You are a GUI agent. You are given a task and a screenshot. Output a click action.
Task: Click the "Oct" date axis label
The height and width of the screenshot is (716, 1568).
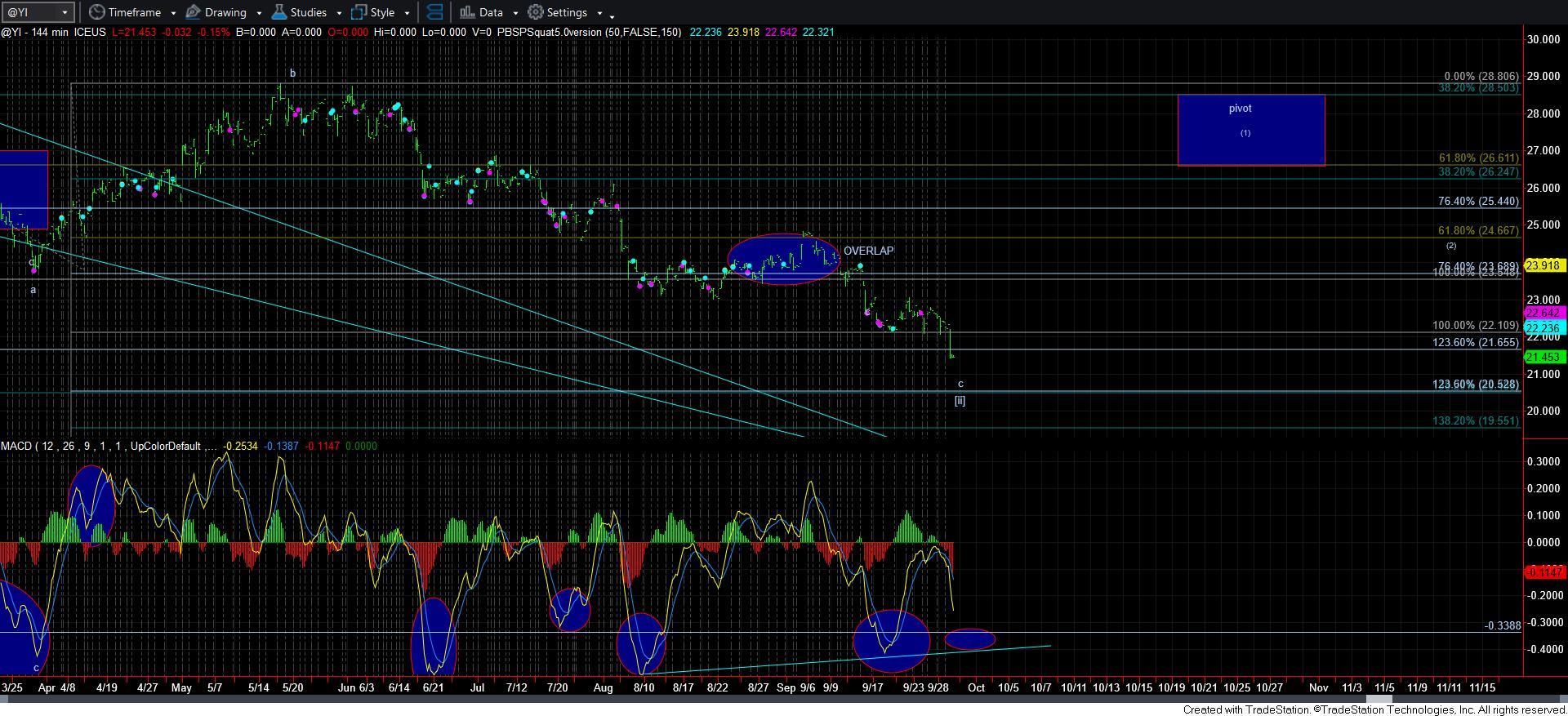click(x=976, y=687)
